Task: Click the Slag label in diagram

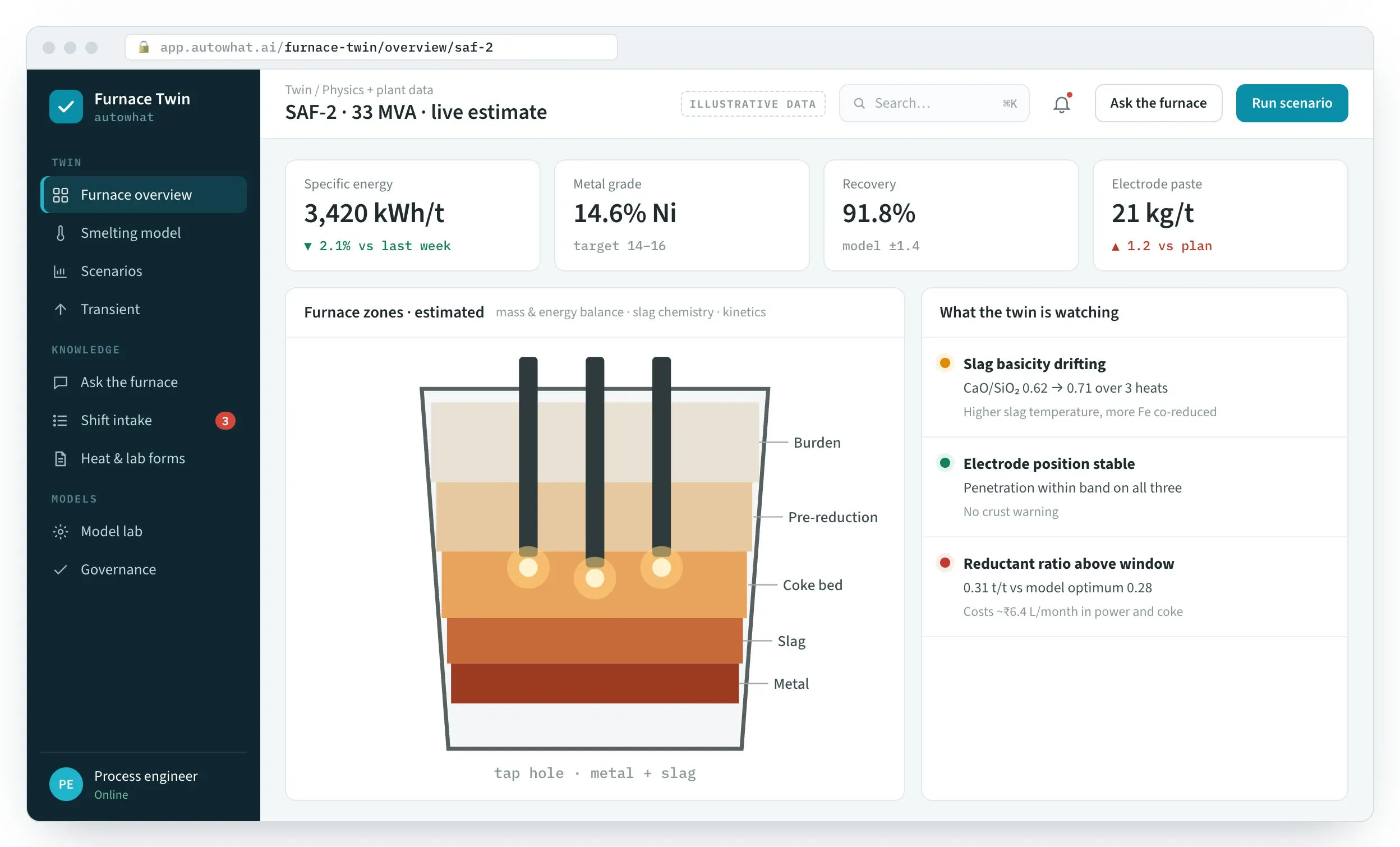Action: (x=791, y=641)
